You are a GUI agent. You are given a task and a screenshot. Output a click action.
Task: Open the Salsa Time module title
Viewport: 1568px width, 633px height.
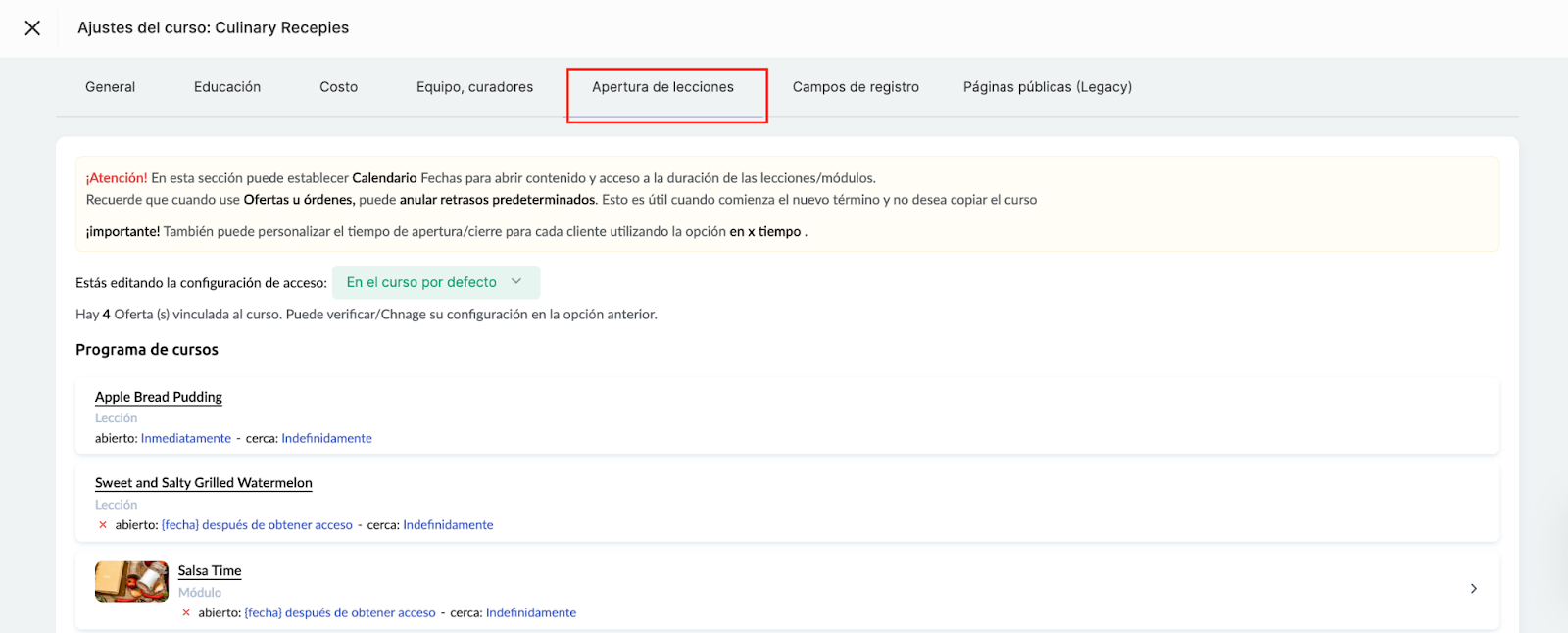pos(210,571)
